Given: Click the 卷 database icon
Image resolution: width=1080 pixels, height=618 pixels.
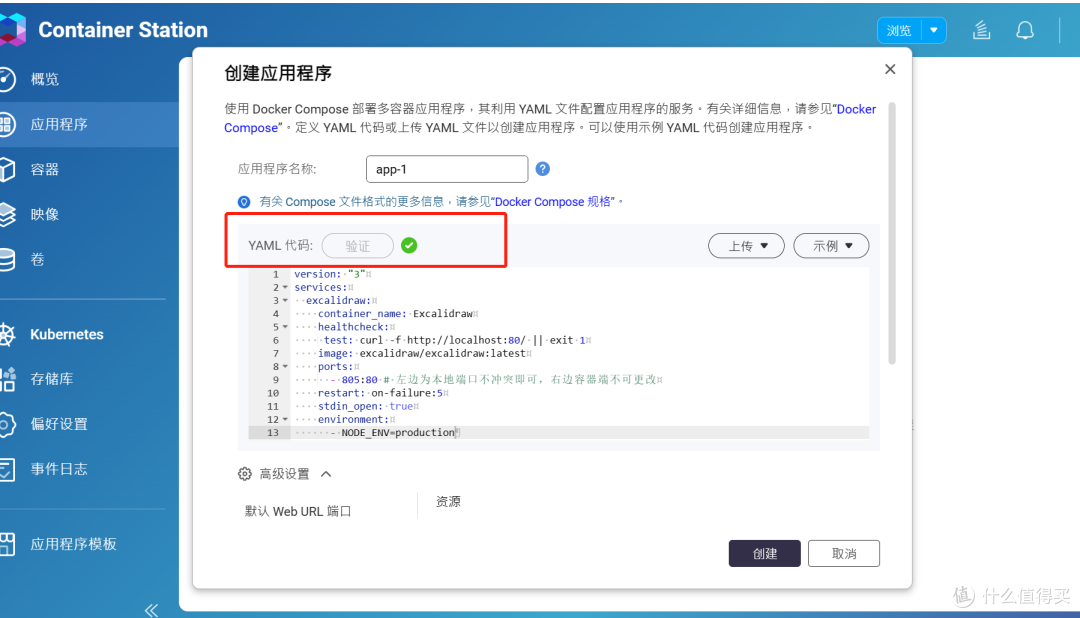Looking at the screenshot, I should [6, 260].
